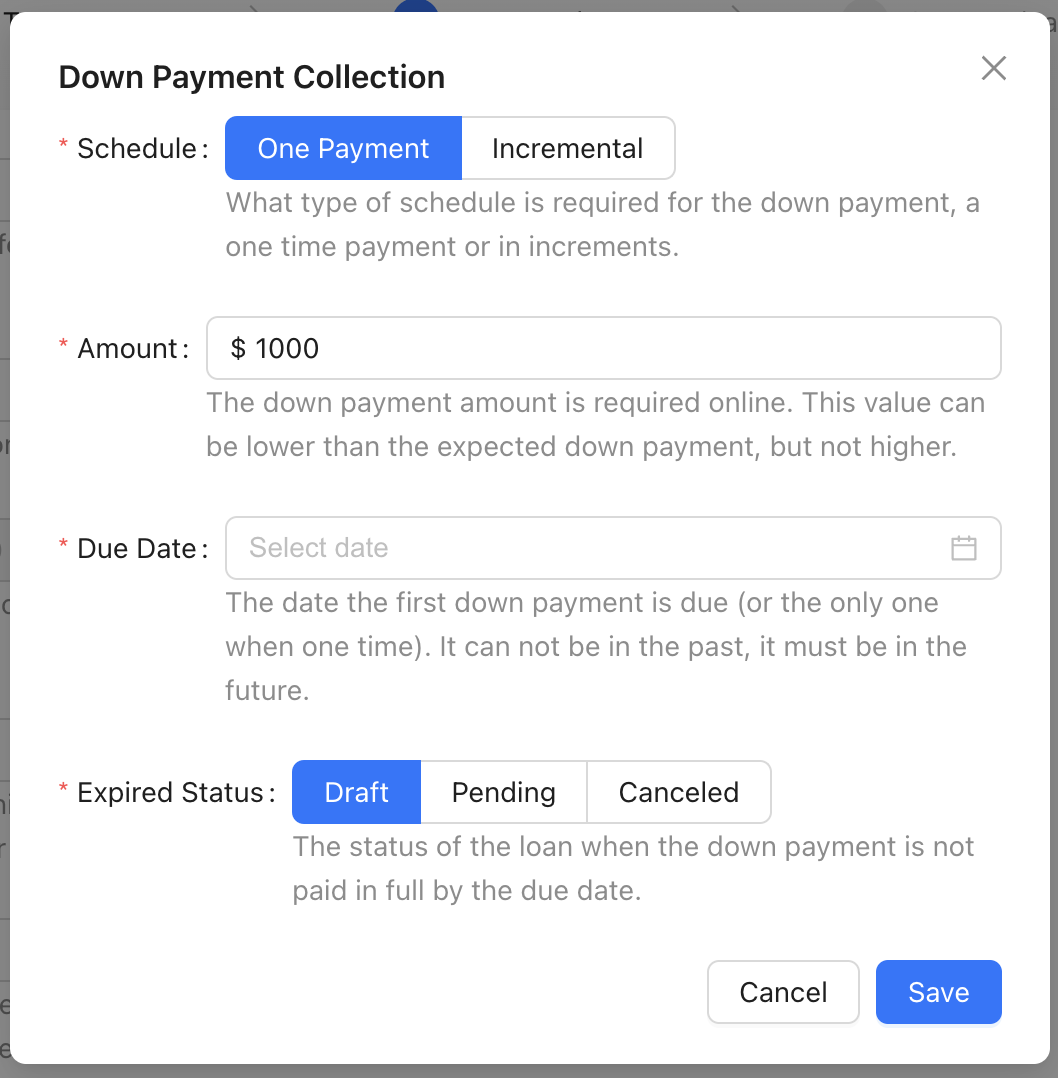Click the Schedule field label
Viewport: 1058px width, 1078px height.
[x=137, y=148]
